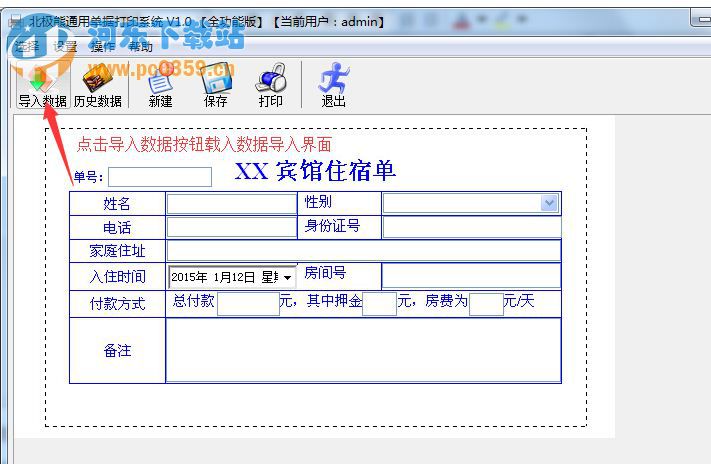Click the 家庭住址 home address field
711x464 pixels.
pyautogui.click(x=364, y=250)
